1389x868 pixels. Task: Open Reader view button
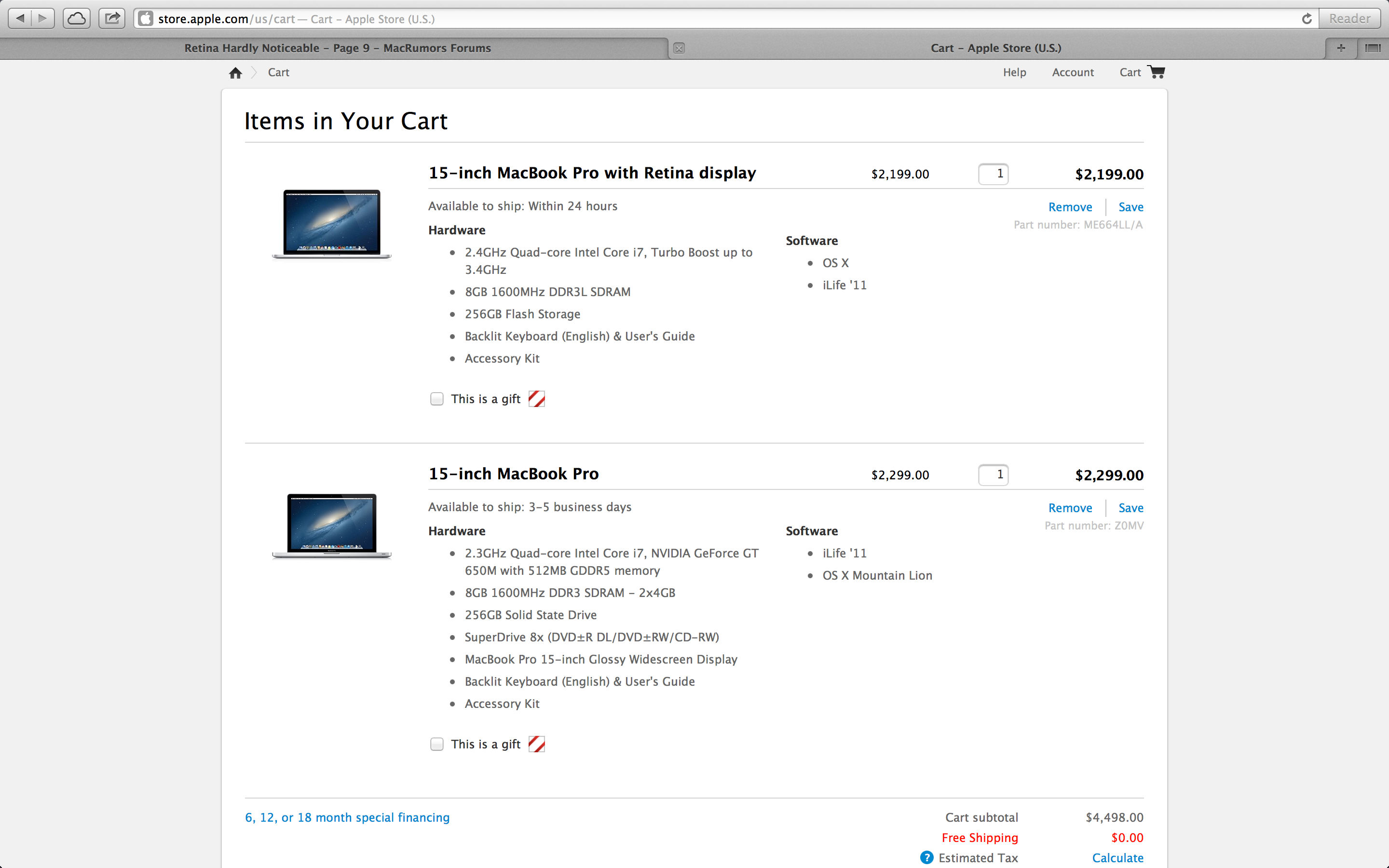tap(1349, 19)
